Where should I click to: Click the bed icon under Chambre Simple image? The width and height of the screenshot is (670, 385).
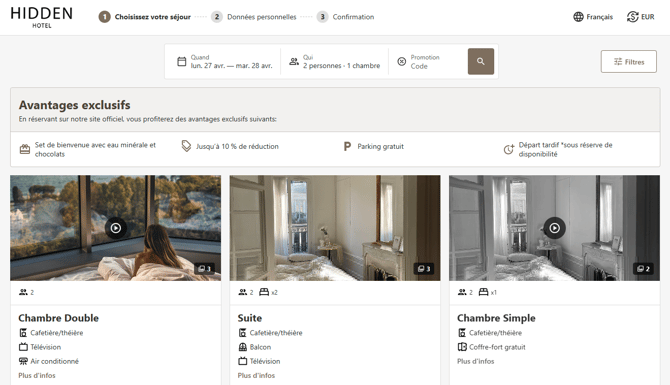point(483,292)
